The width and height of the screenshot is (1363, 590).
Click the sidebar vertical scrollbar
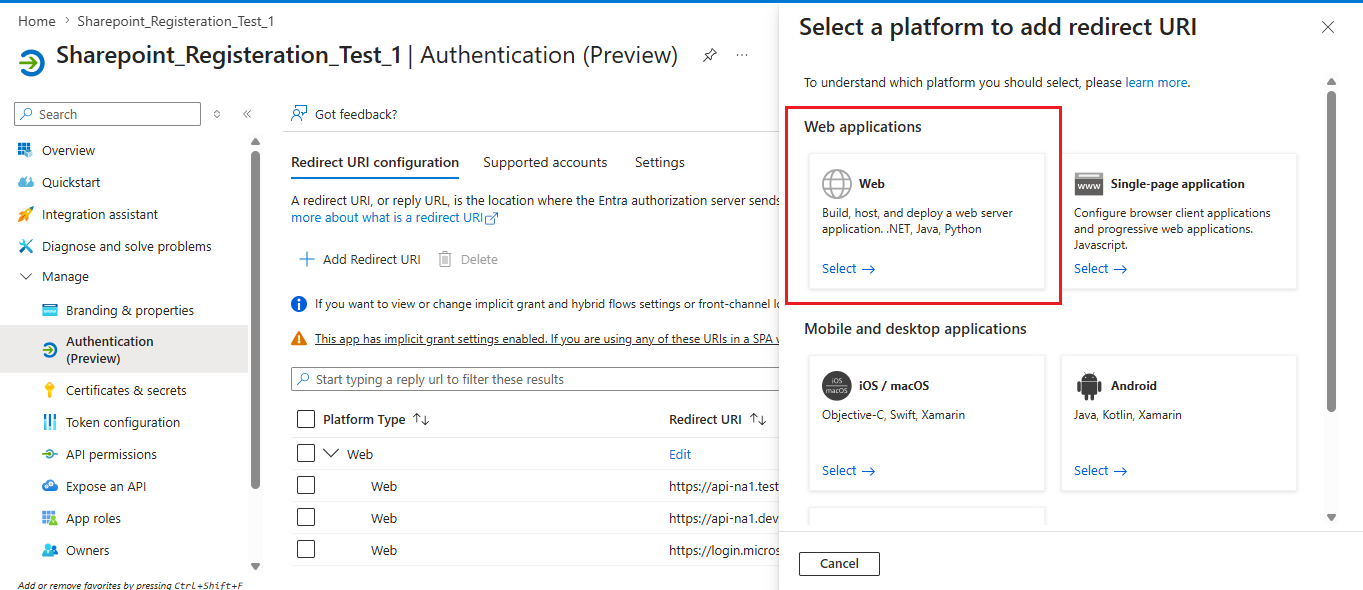(x=255, y=320)
